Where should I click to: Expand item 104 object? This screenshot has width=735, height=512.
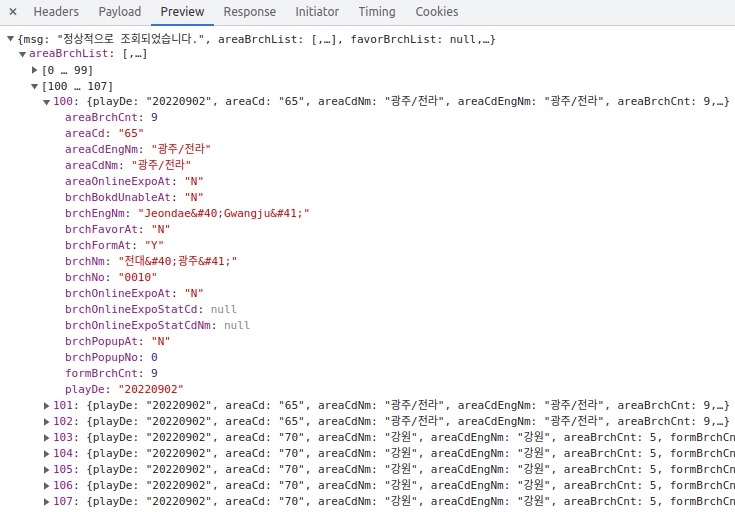pyautogui.click(x=46, y=453)
